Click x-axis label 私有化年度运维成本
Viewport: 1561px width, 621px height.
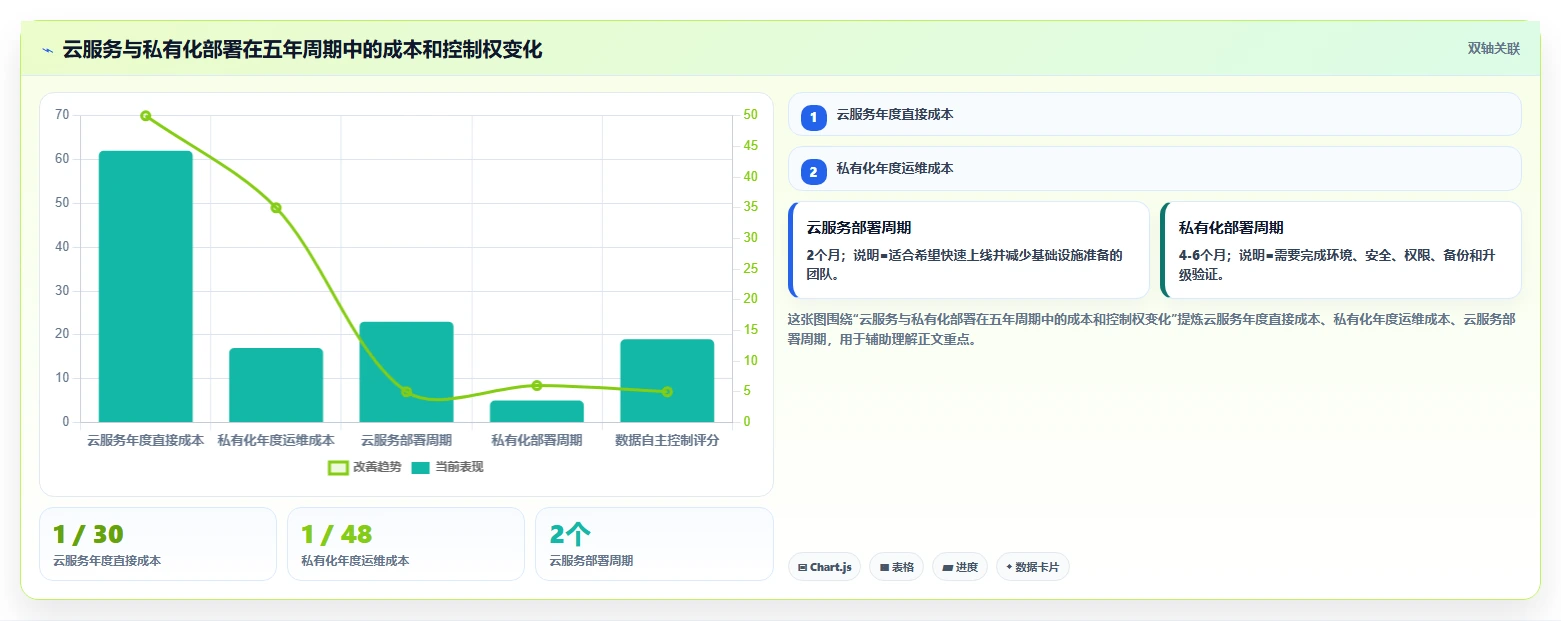276,440
